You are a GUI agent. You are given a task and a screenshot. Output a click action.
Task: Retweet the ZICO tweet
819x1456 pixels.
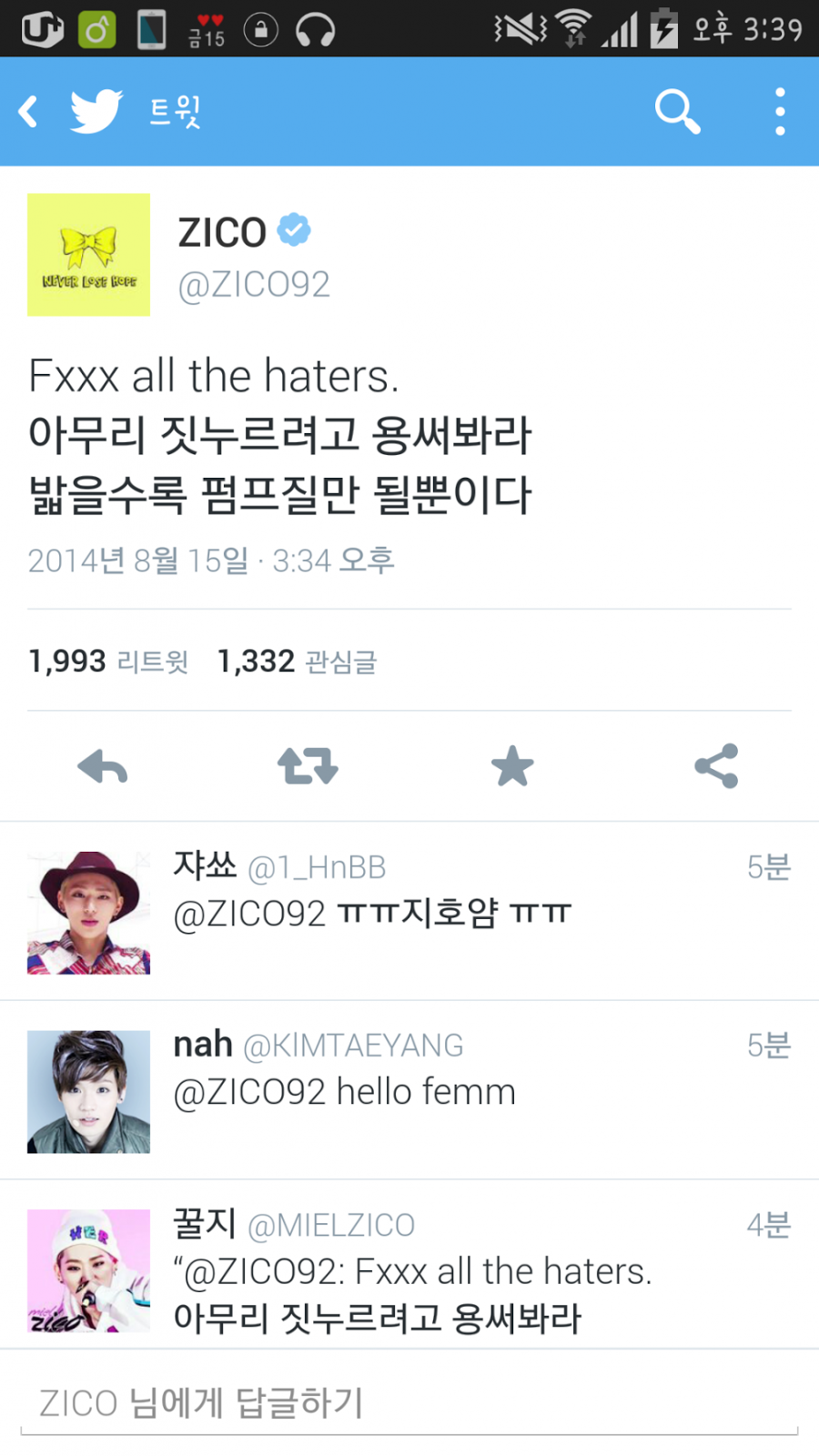308,766
